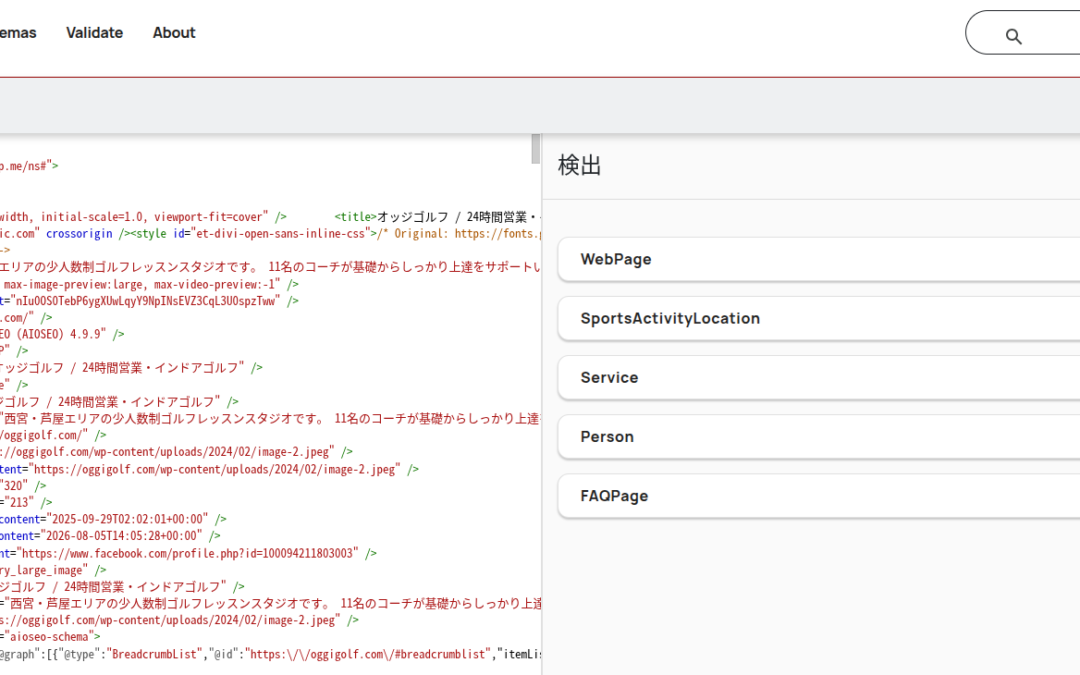
Task: Click the "2025-09-29T02:02:01+00:00" content line
Action: tap(113, 519)
